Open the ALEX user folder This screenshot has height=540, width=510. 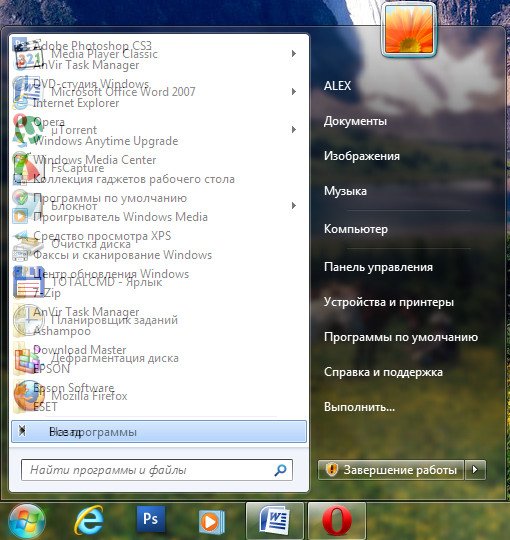tap(337, 85)
